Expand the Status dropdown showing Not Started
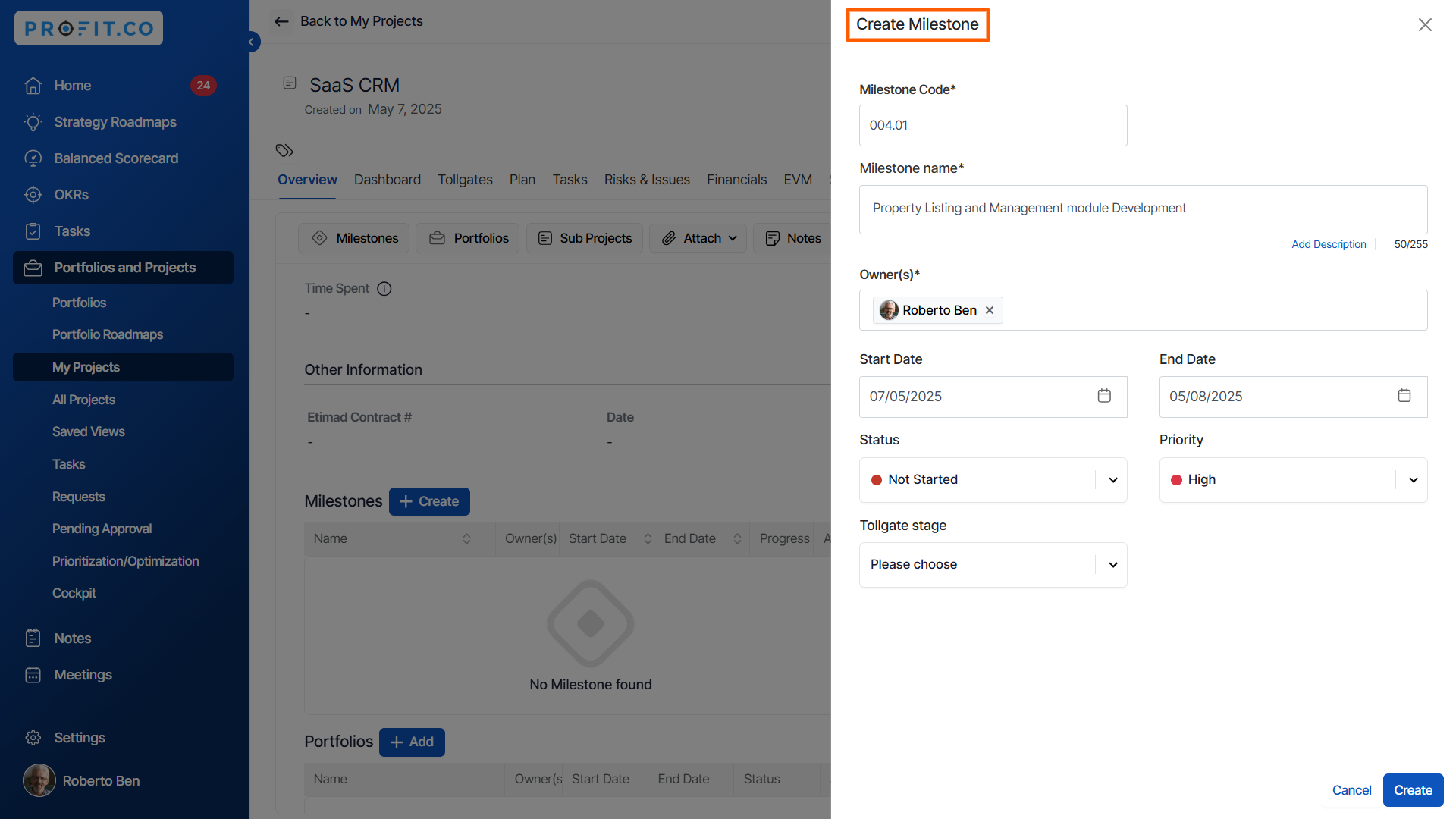 pos(1112,480)
